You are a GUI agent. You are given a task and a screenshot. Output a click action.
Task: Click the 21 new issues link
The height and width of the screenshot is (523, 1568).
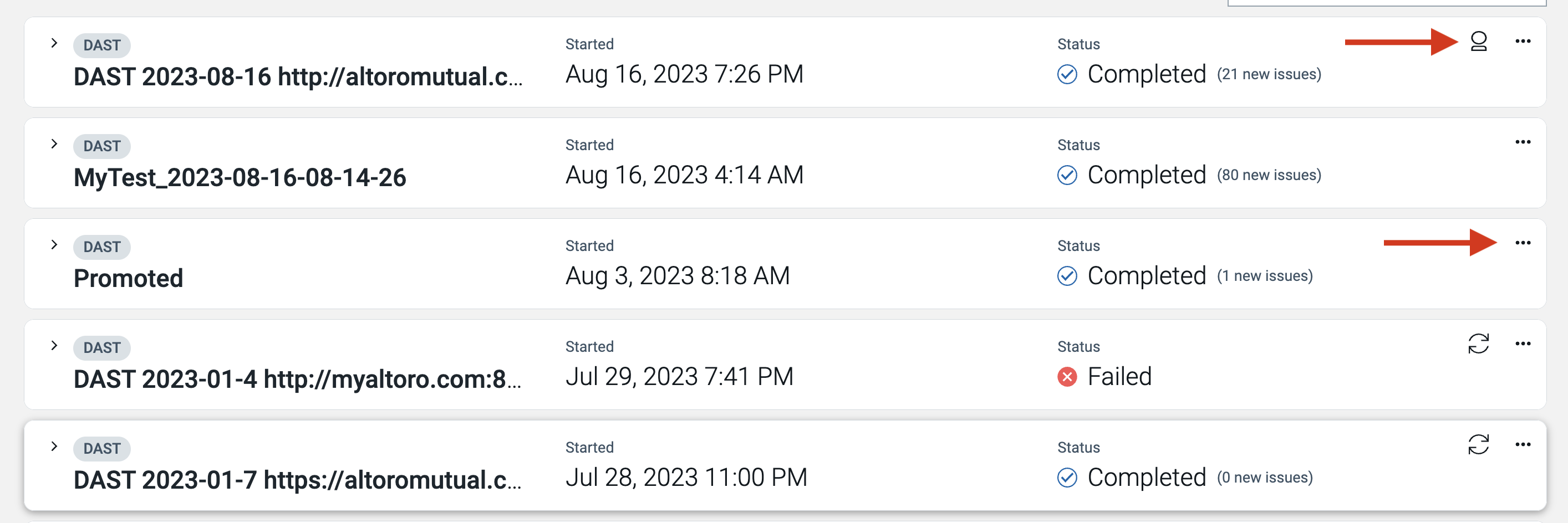(1269, 75)
